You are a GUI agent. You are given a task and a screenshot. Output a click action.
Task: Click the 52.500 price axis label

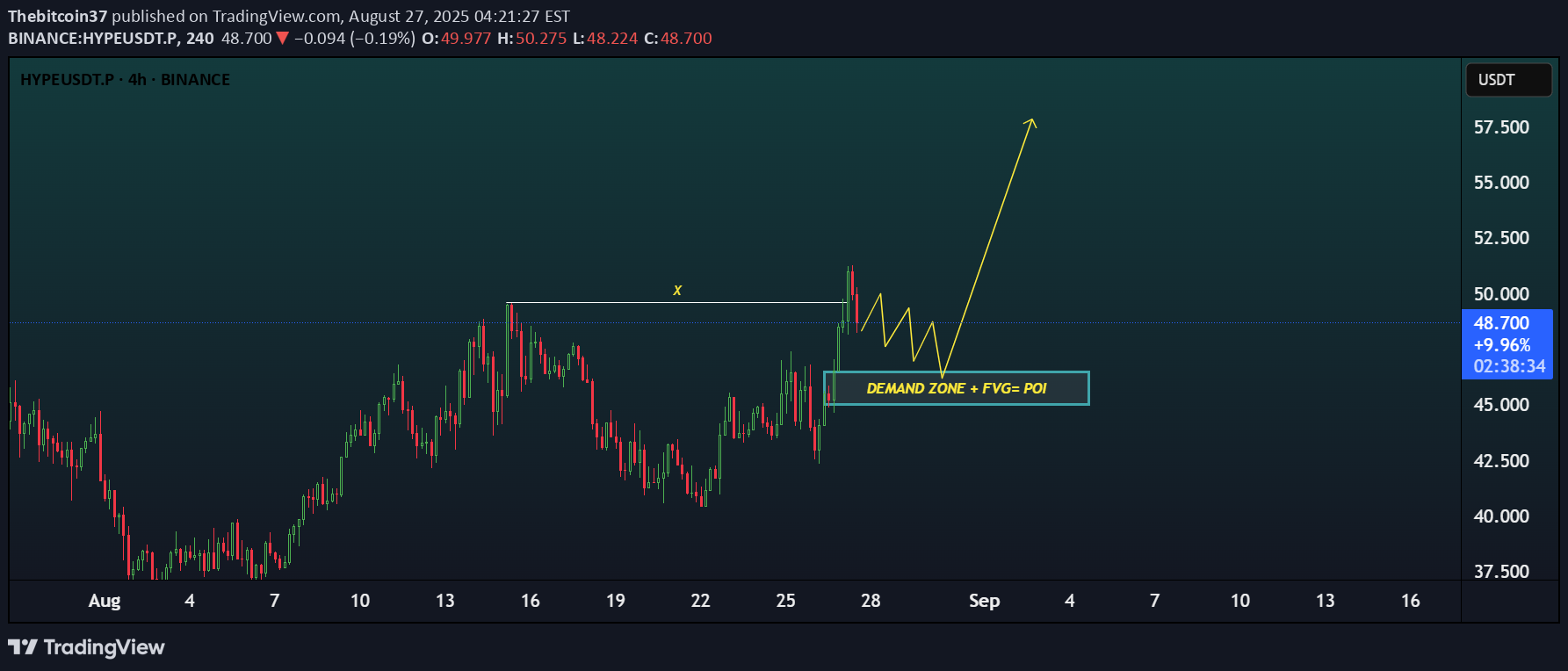(x=1501, y=238)
